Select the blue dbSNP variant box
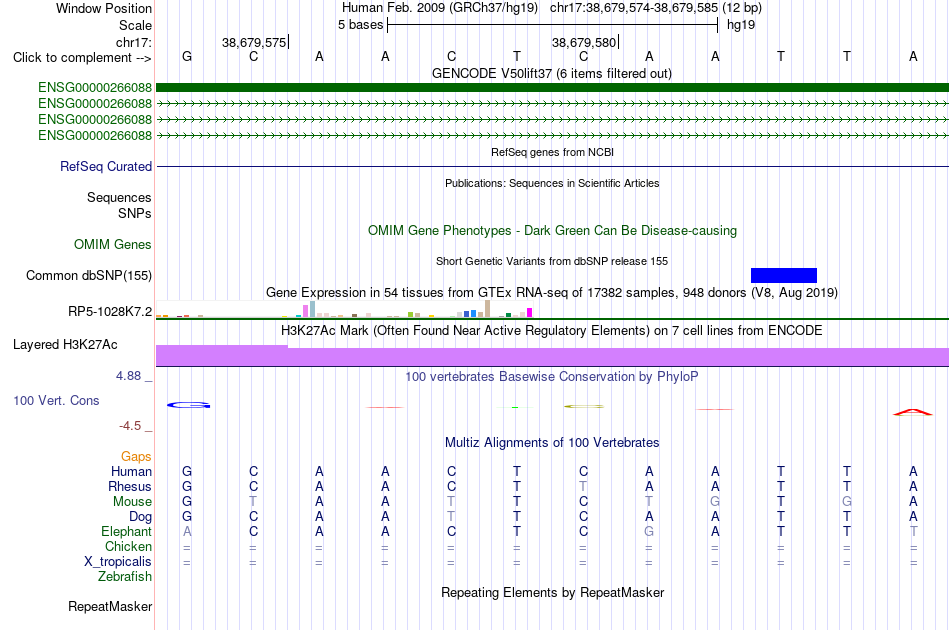This screenshot has width=950, height=630. [x=783, y=276]
